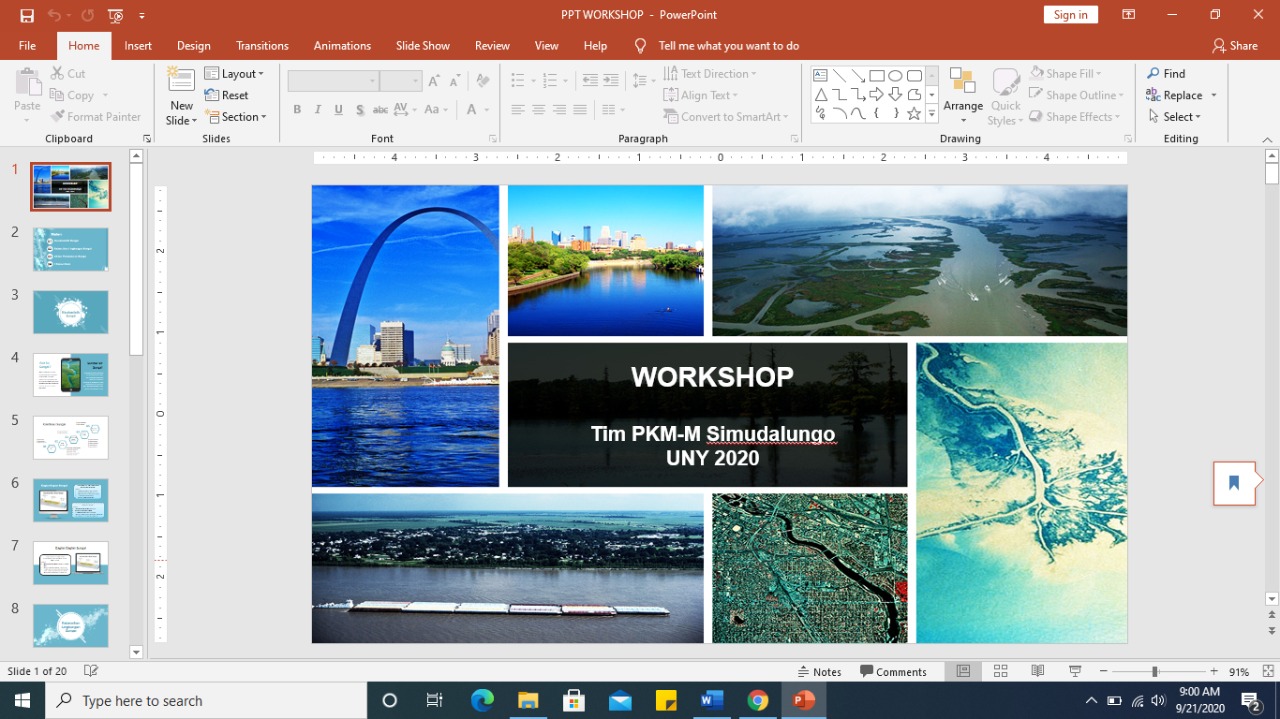Increase the font size
1280x719 pixels.
tap(433, 81)
